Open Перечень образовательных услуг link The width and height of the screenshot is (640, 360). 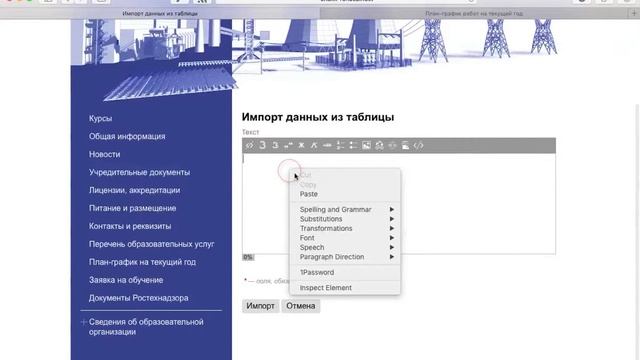[x=151, y=244]
